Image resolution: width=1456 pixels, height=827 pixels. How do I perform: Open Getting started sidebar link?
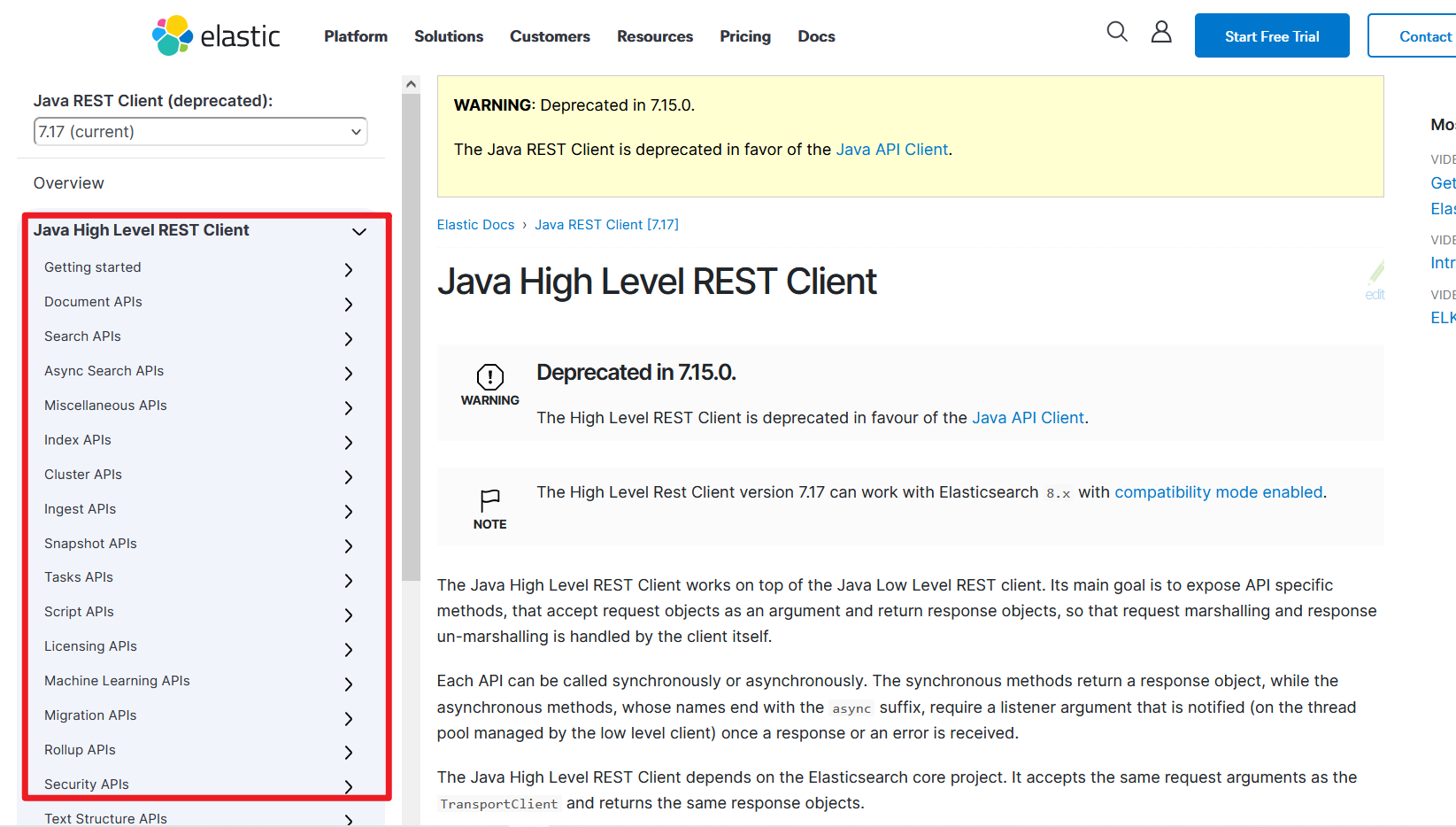tap(93, 267)
